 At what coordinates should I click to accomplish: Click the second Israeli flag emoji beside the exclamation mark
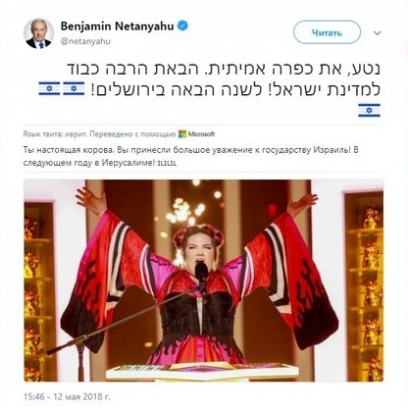click(x=74, y=89)
